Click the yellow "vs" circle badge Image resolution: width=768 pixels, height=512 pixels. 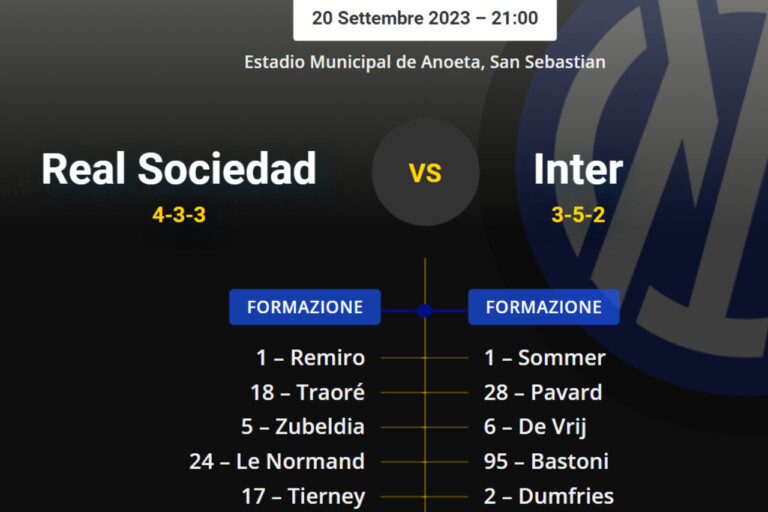pos(425,172)
